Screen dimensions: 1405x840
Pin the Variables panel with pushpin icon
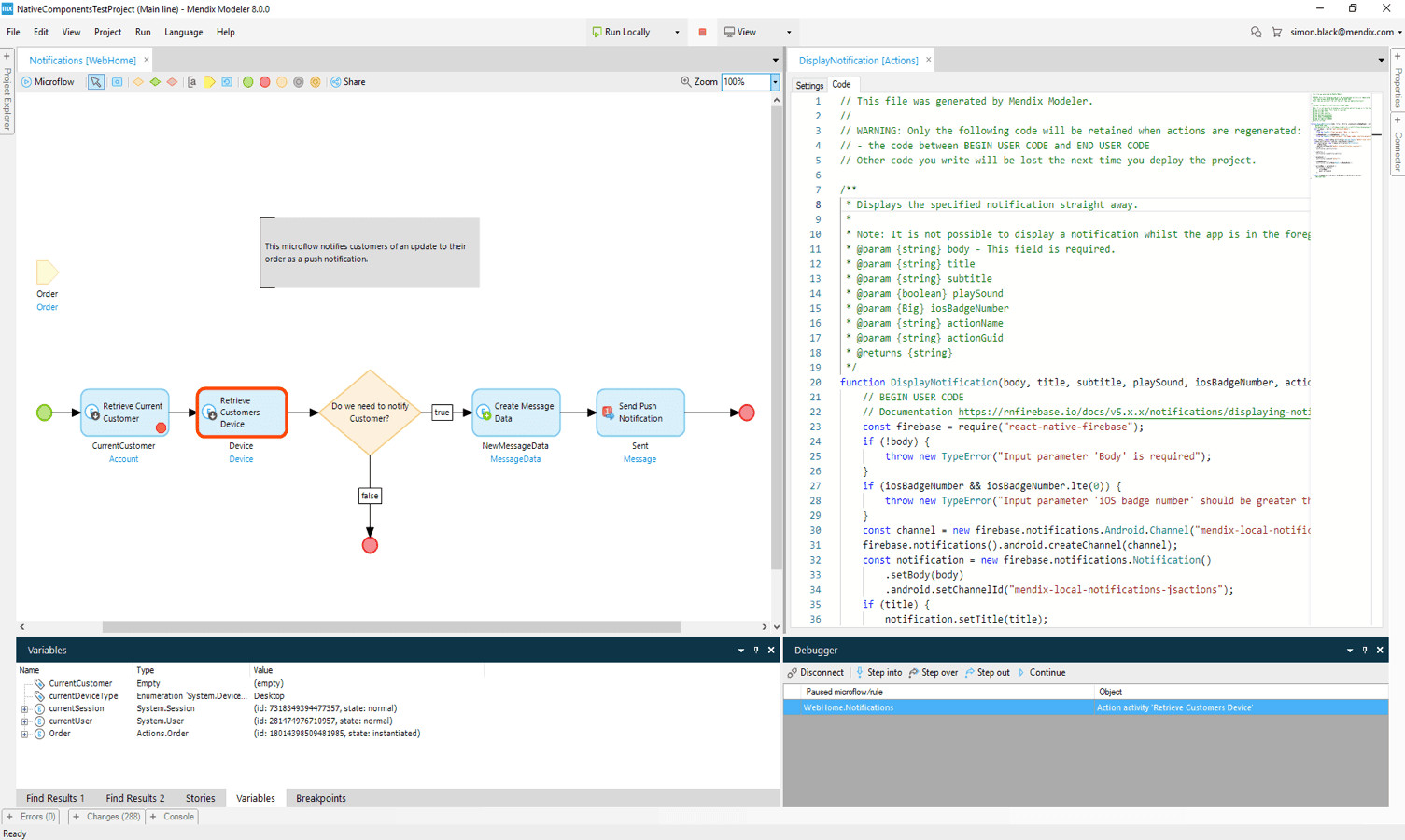click(756, 651)
